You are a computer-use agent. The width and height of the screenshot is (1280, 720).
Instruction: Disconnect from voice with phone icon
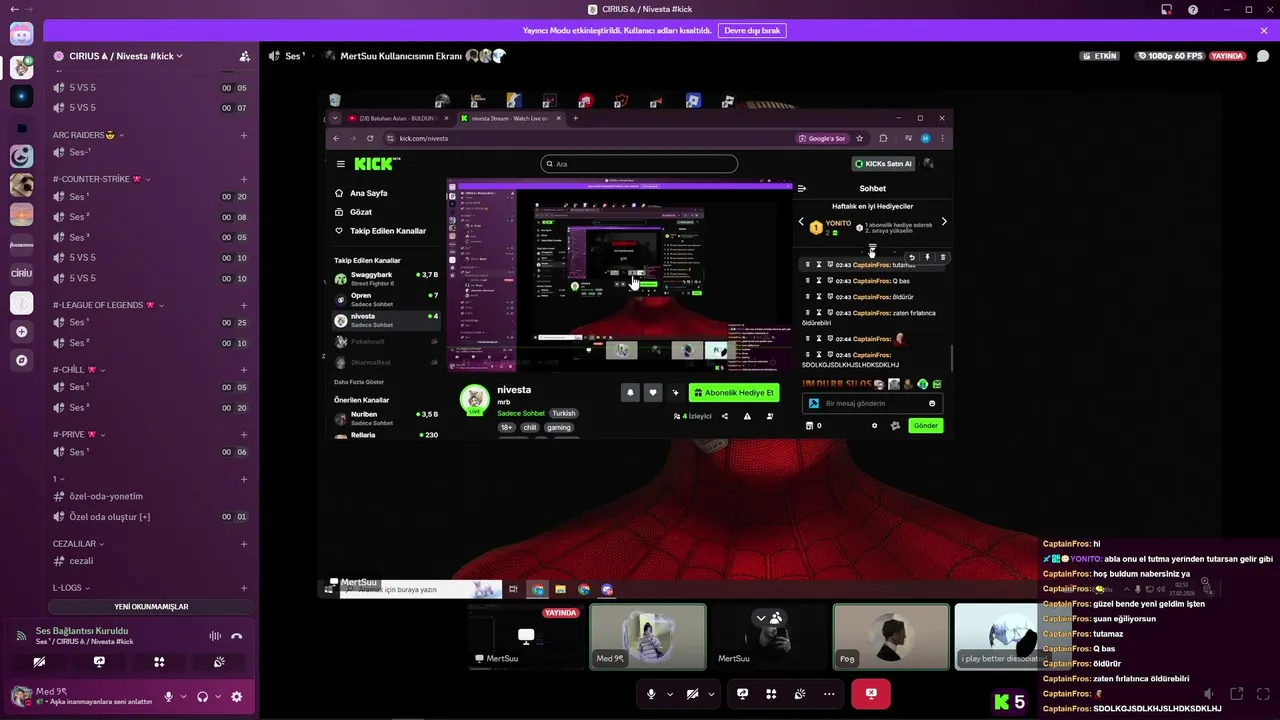[x=237, y=636]
